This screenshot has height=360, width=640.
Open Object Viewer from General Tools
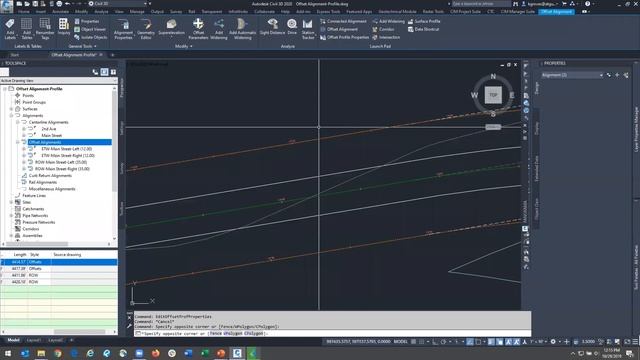click(x=90, y=29)
